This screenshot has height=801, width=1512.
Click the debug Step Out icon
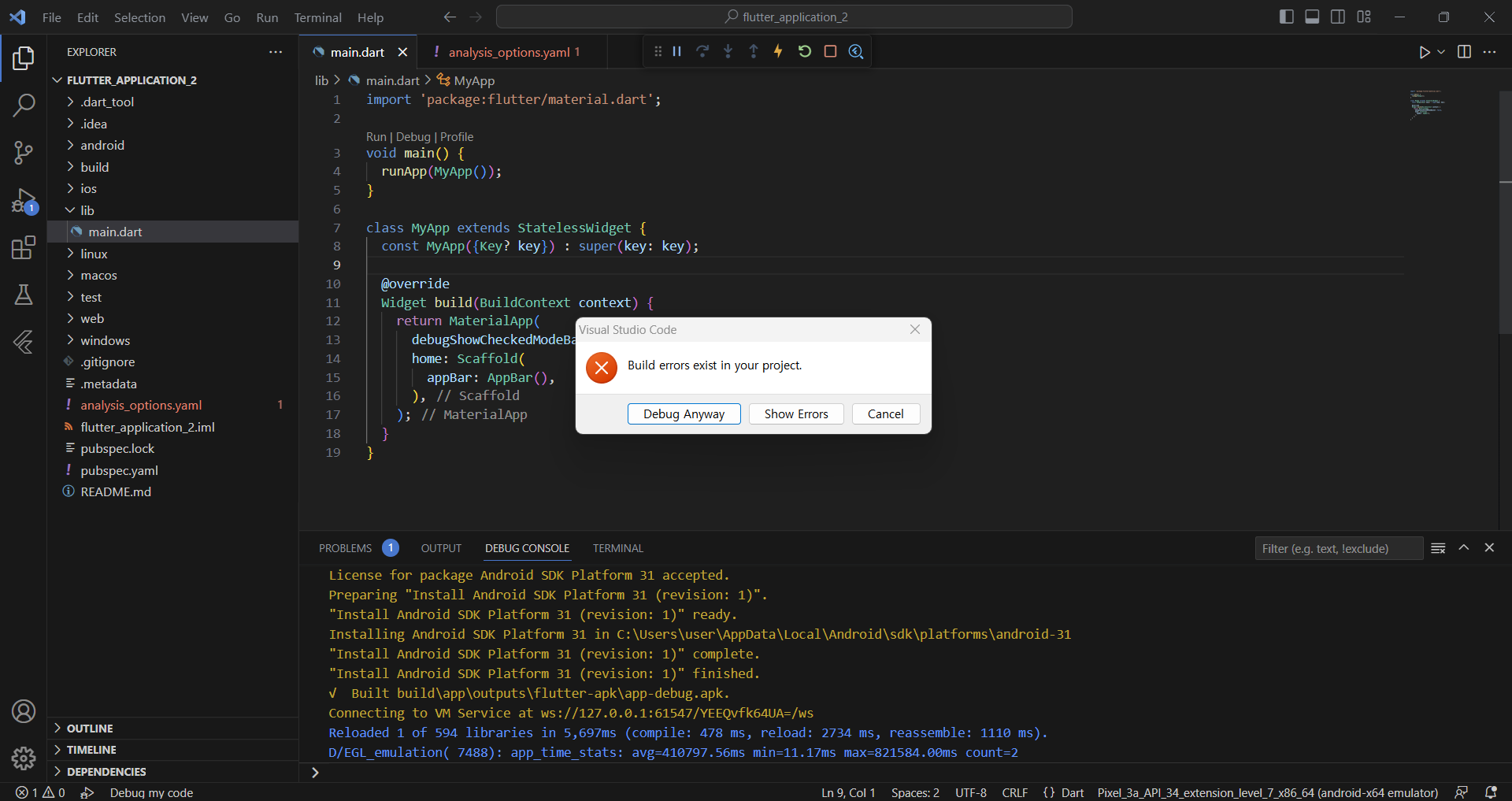coord(754,51)
